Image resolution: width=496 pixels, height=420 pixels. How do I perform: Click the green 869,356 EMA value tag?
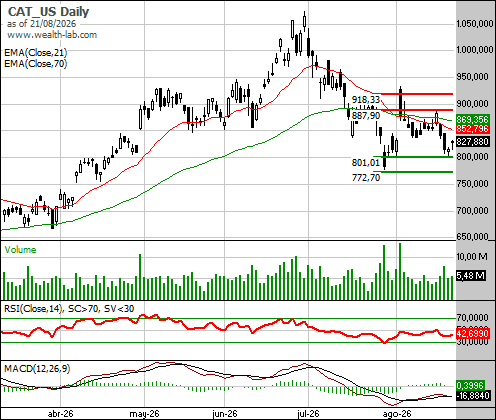click(x=472, y=120)
